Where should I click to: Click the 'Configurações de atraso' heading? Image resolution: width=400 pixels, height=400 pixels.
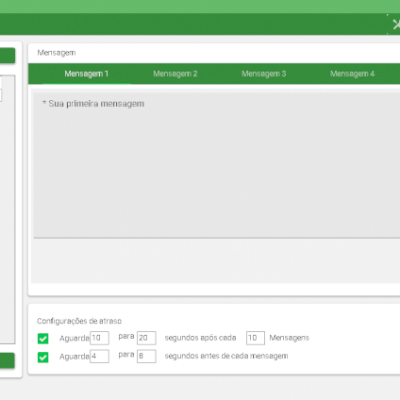click(x=79, y=321)
